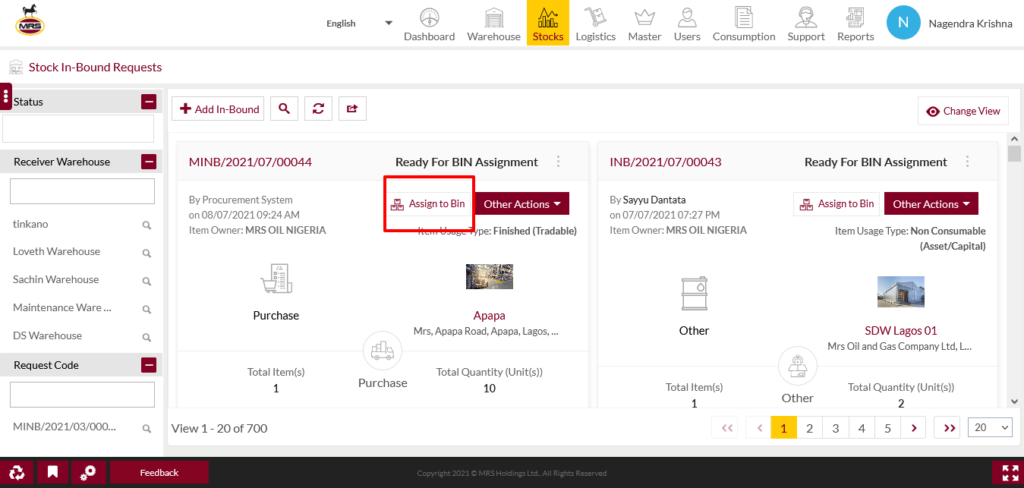Open Other Actions dropdown for MINB/2021/07/00044
Screen dimensions: 1024x488
522,204
